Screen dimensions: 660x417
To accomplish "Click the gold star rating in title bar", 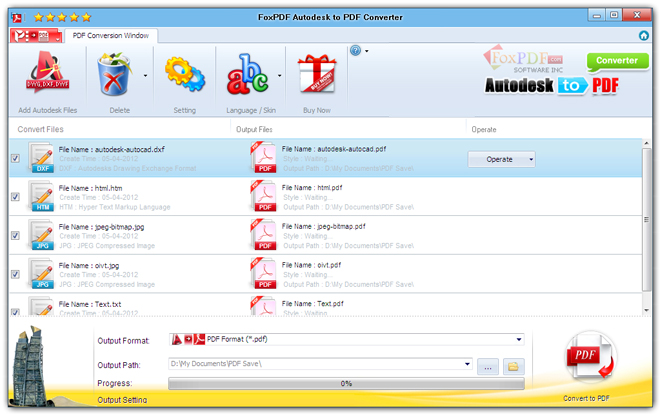I will click(63, 17).
